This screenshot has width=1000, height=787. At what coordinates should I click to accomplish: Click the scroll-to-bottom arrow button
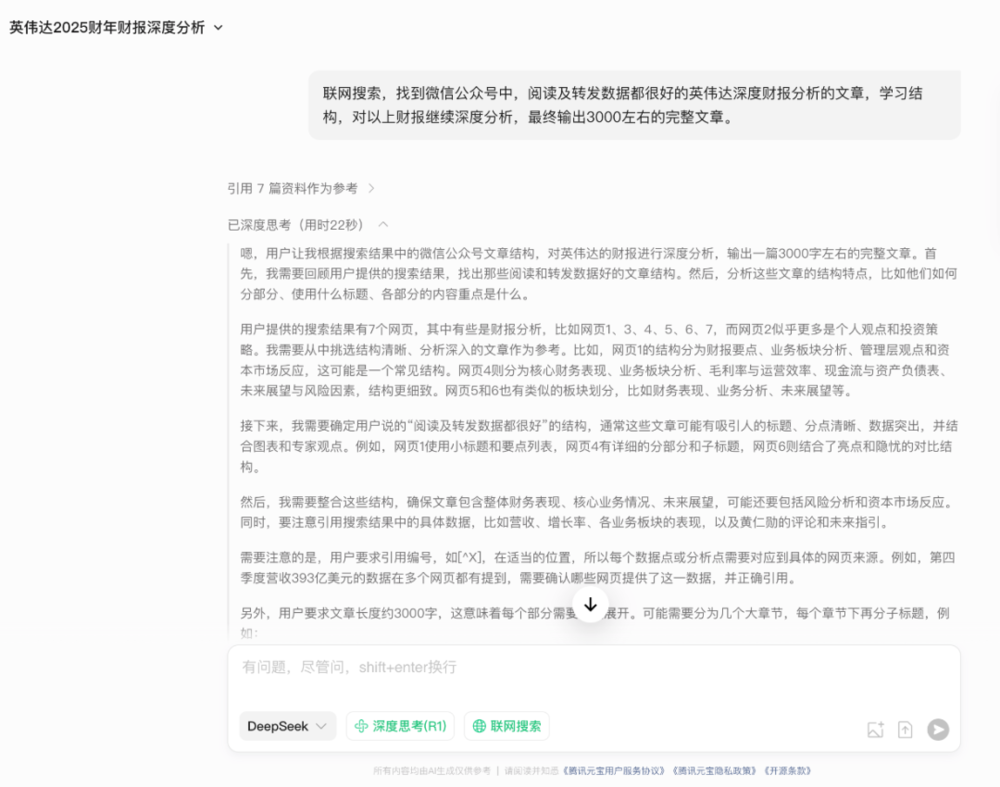[x=590, y=604]
